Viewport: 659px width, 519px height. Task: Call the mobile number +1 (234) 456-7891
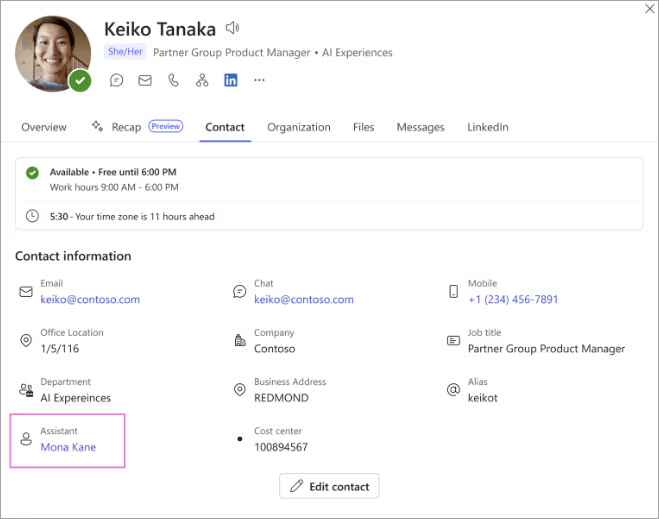(513, 299)
